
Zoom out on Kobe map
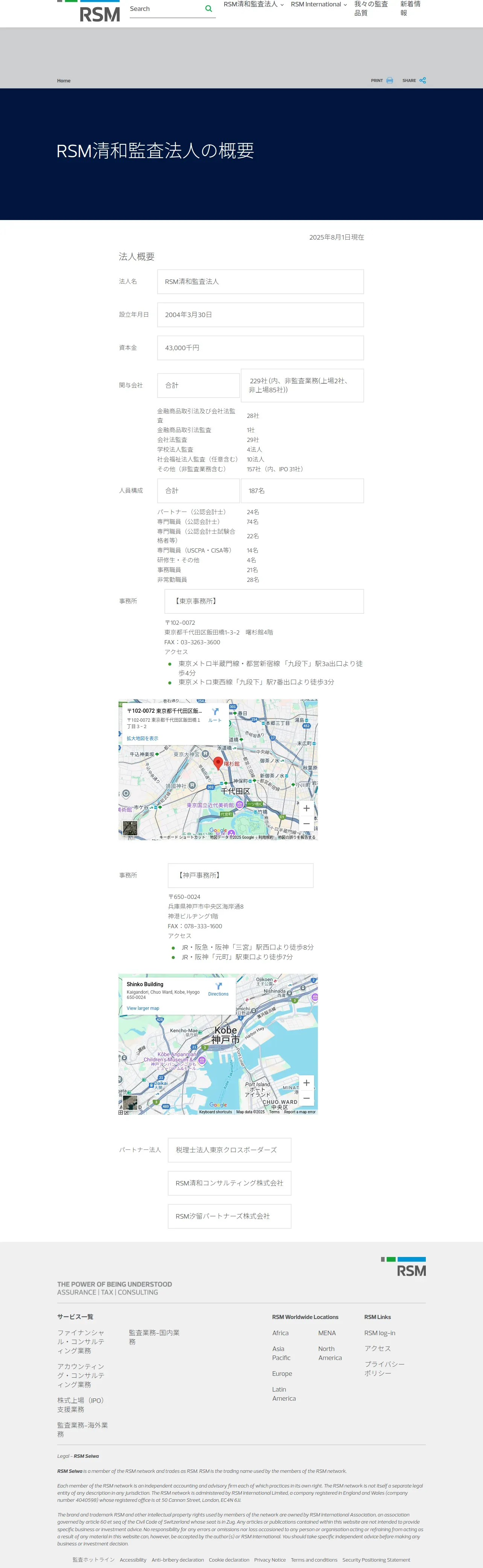pos(306,1098)
